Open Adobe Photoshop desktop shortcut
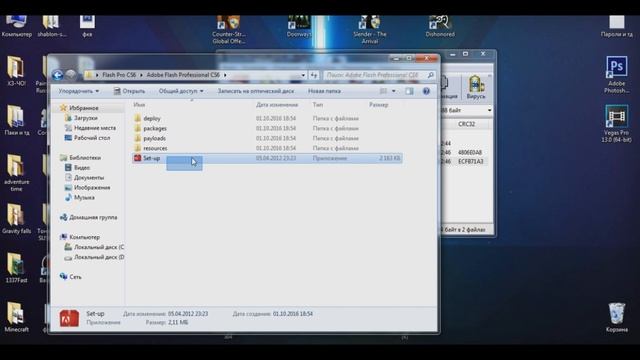Screen dimensions: 640x360 tap(616, 75)
